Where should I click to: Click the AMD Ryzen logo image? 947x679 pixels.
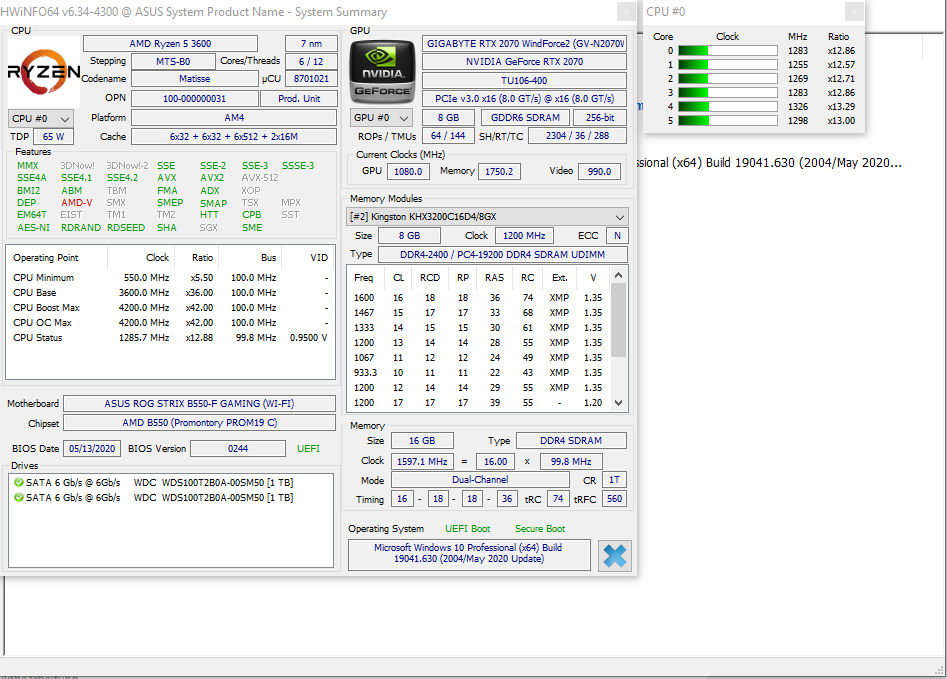pyautogui.click(x=43, y=72)
